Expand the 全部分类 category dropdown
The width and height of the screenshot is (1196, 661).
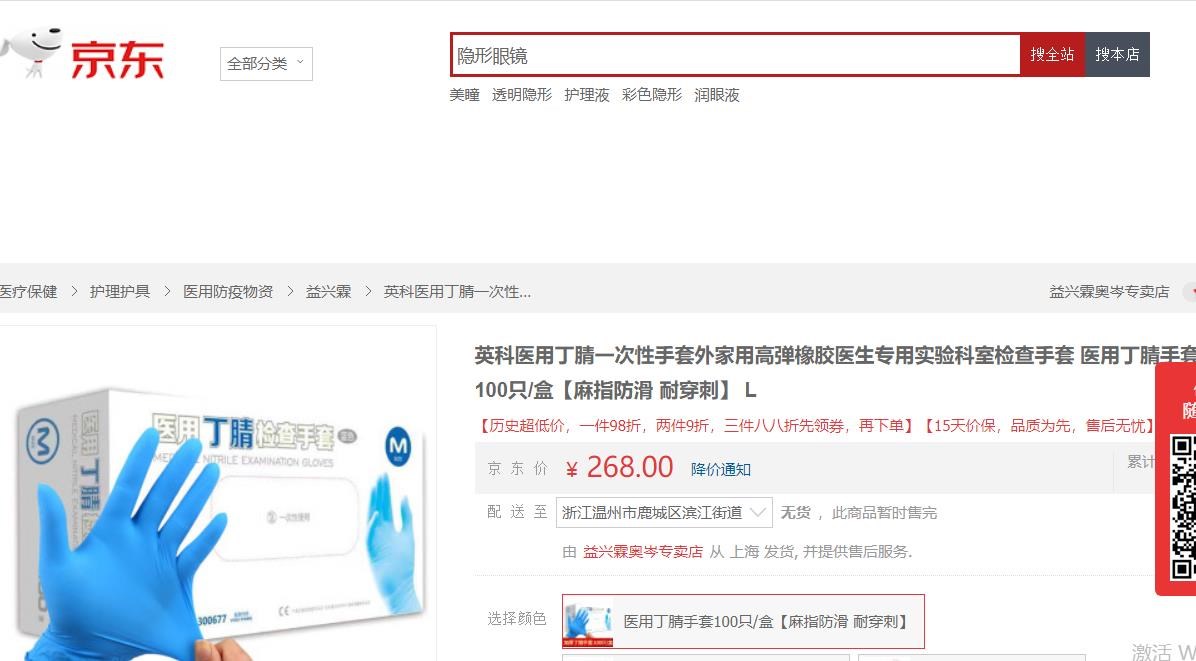pos(266,64)
